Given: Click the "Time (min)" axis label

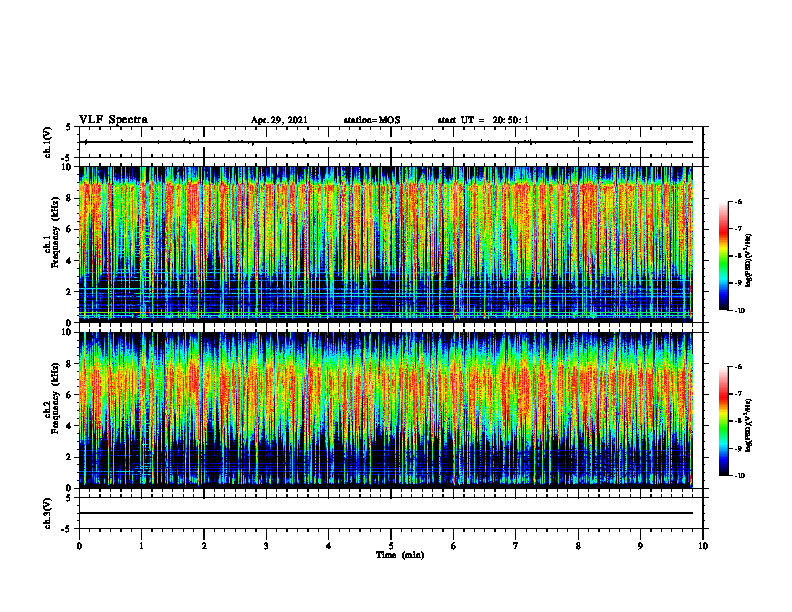Looking at the screenshot, I should (400, 555).
